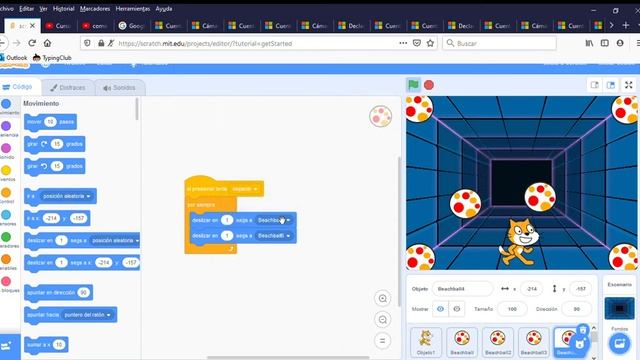This screenshot has height=360, width=640.
Task: Zoom in the code workspace
Action: coord(382,298)
